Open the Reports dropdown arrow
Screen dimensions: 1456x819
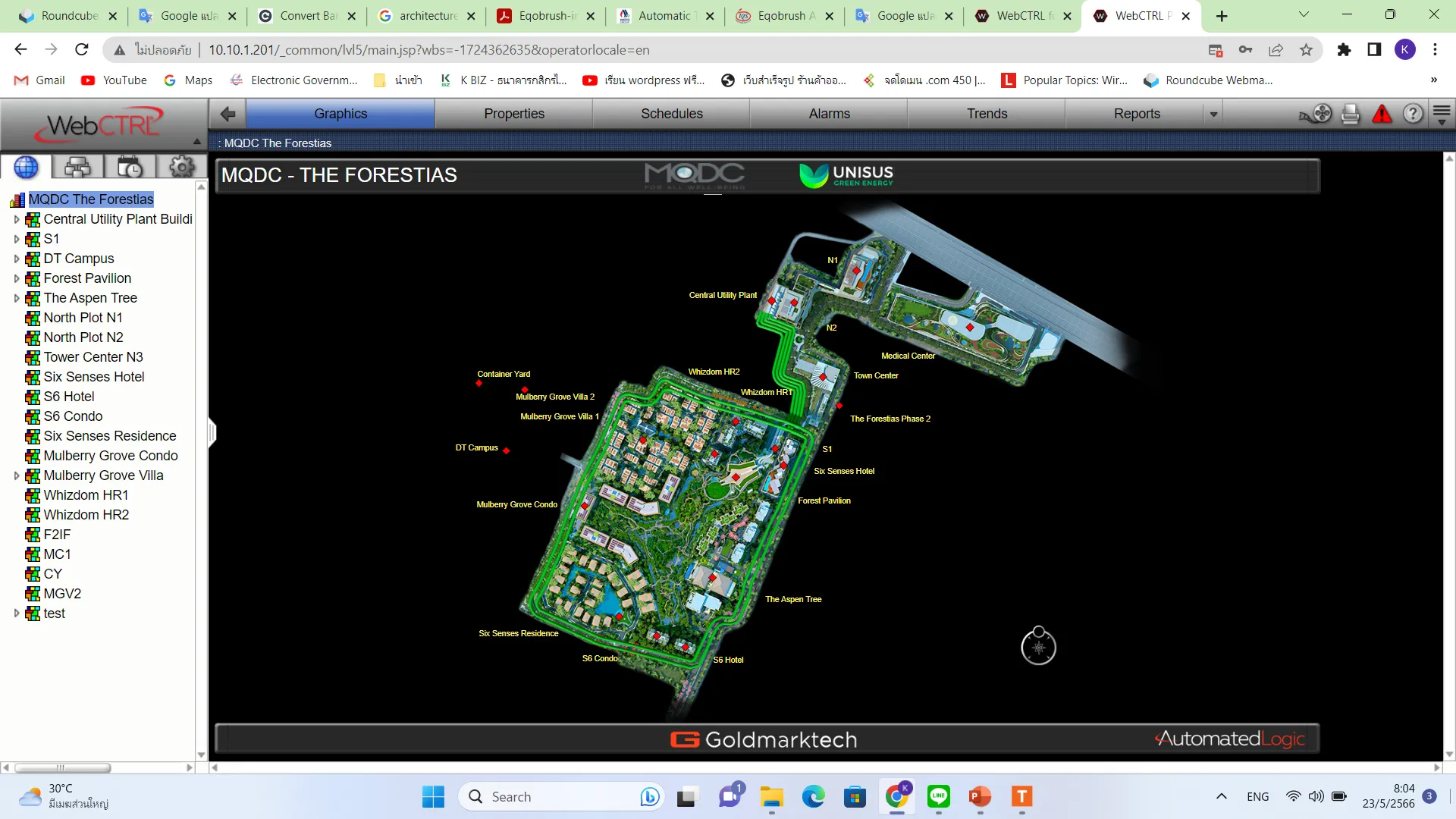click(1213, 115)
